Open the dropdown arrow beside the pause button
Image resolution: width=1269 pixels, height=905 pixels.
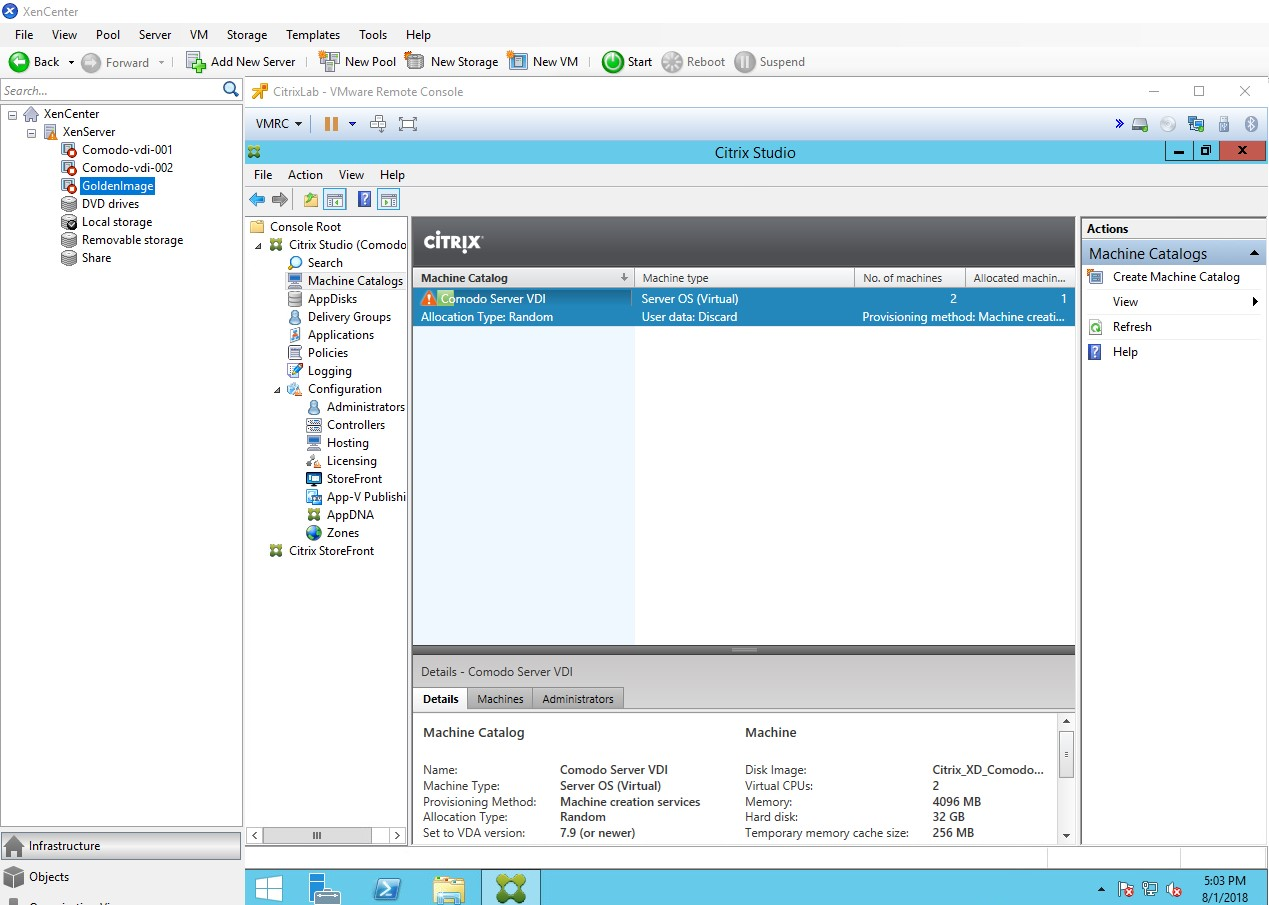tap(352, 124)
